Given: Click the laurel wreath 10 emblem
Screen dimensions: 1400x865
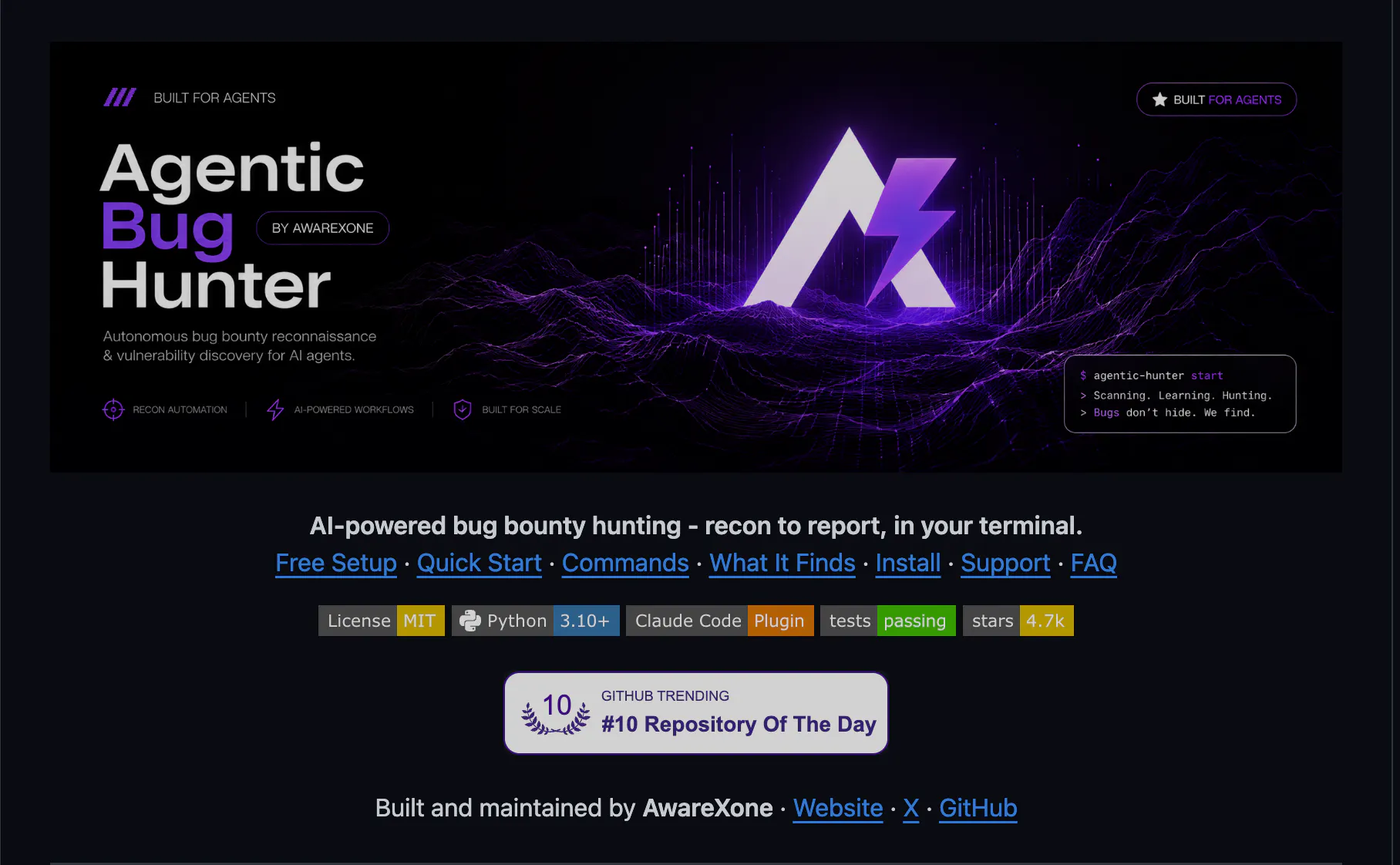Looking at the screenshot, I should (556, 714).
